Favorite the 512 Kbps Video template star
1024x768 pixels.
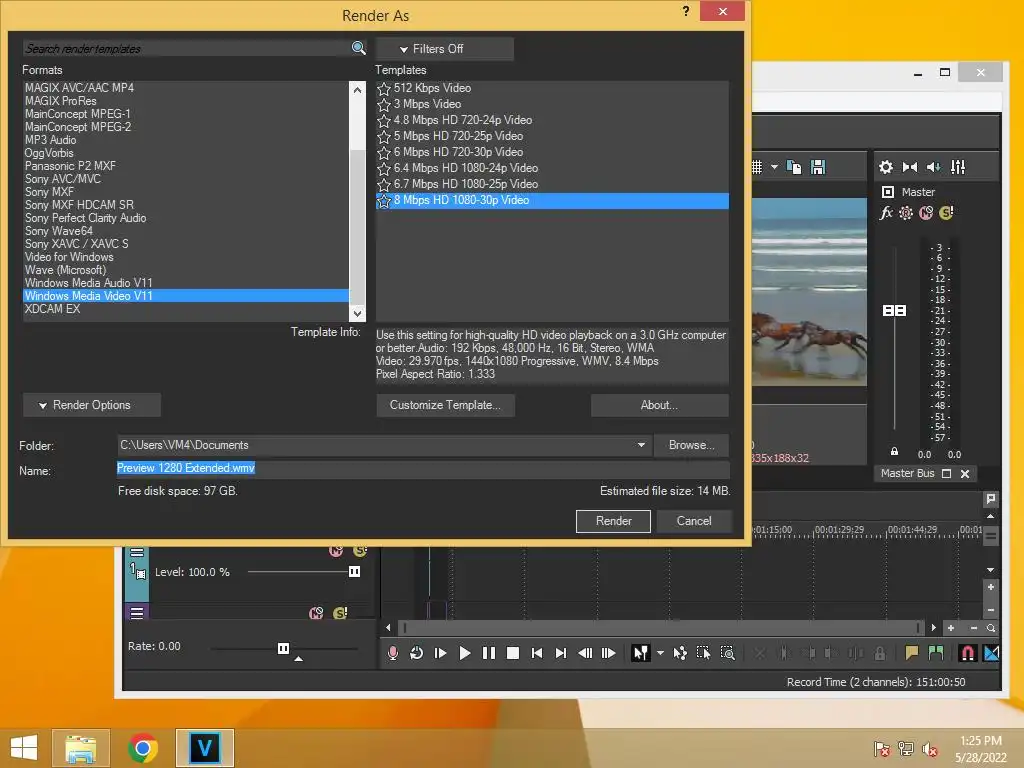tap(384, 89)
